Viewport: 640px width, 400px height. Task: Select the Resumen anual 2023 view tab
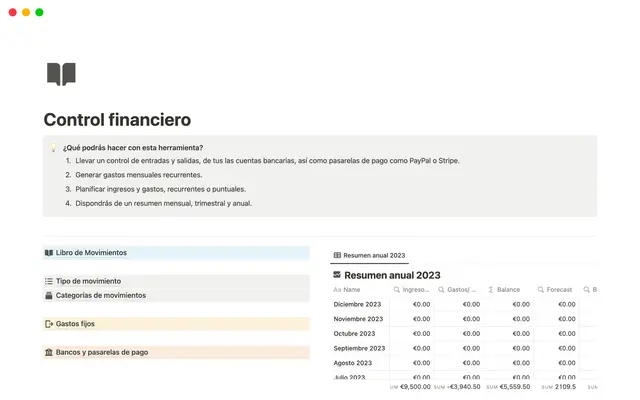click(x=369, y=255)
